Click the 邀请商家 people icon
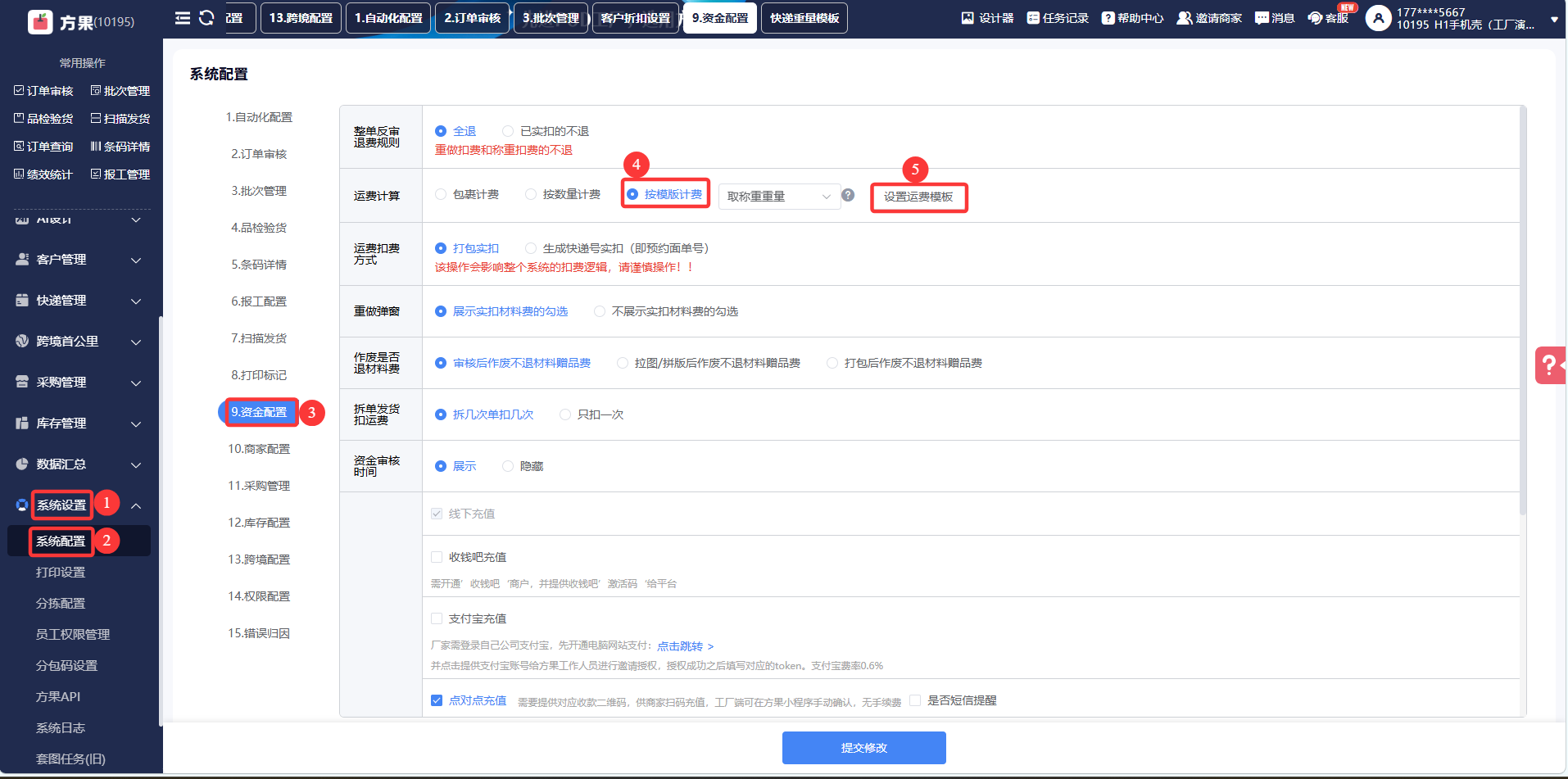Screen dimensions: 1568x779 pyautogui.click(x=1185, y=18)
